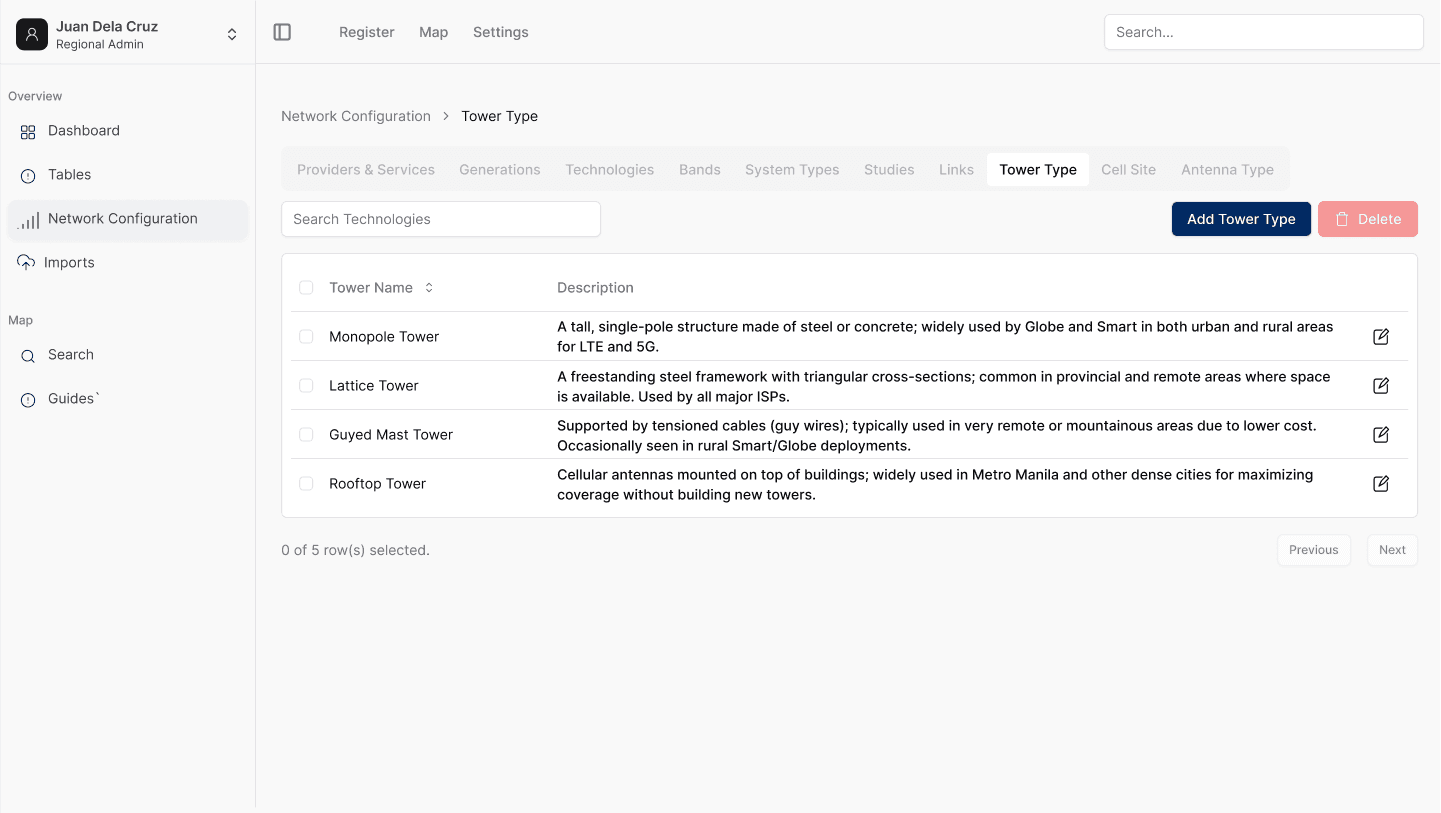The image size is (1441, 813).
Task: Click the Tower Type breadcrumb text
Action: click(499, 116)
